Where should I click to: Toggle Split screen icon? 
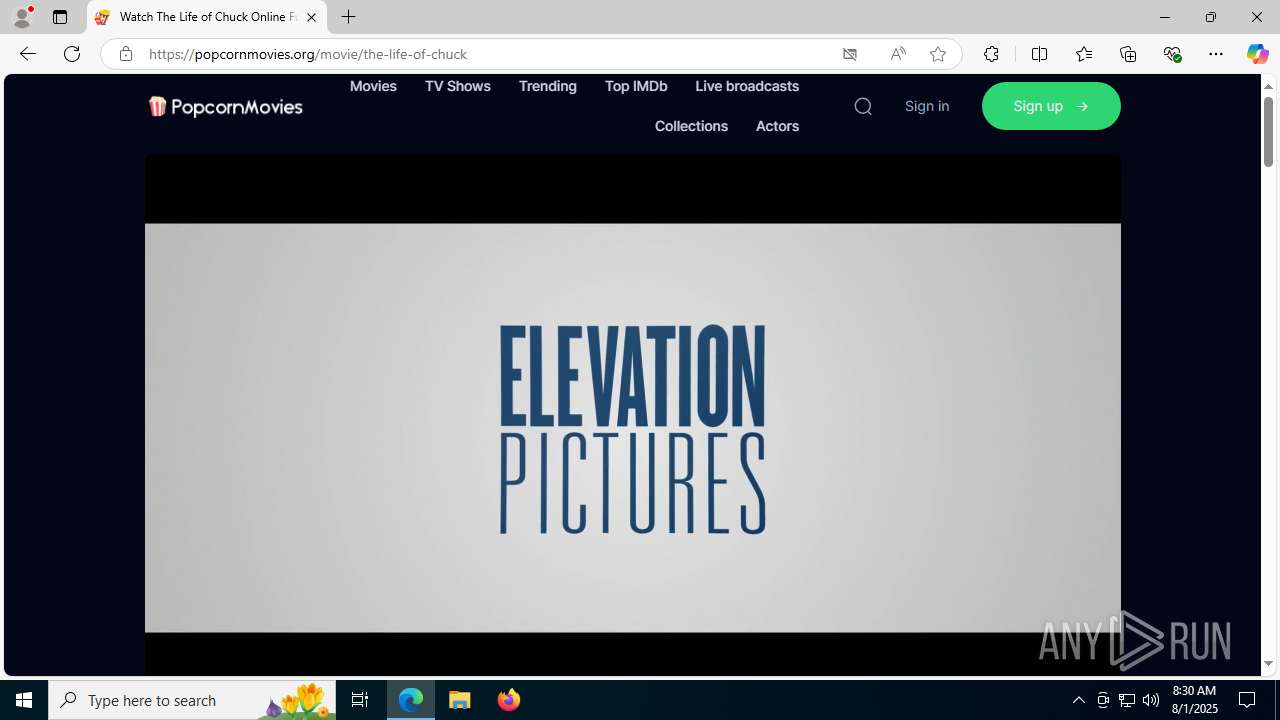1039,54
